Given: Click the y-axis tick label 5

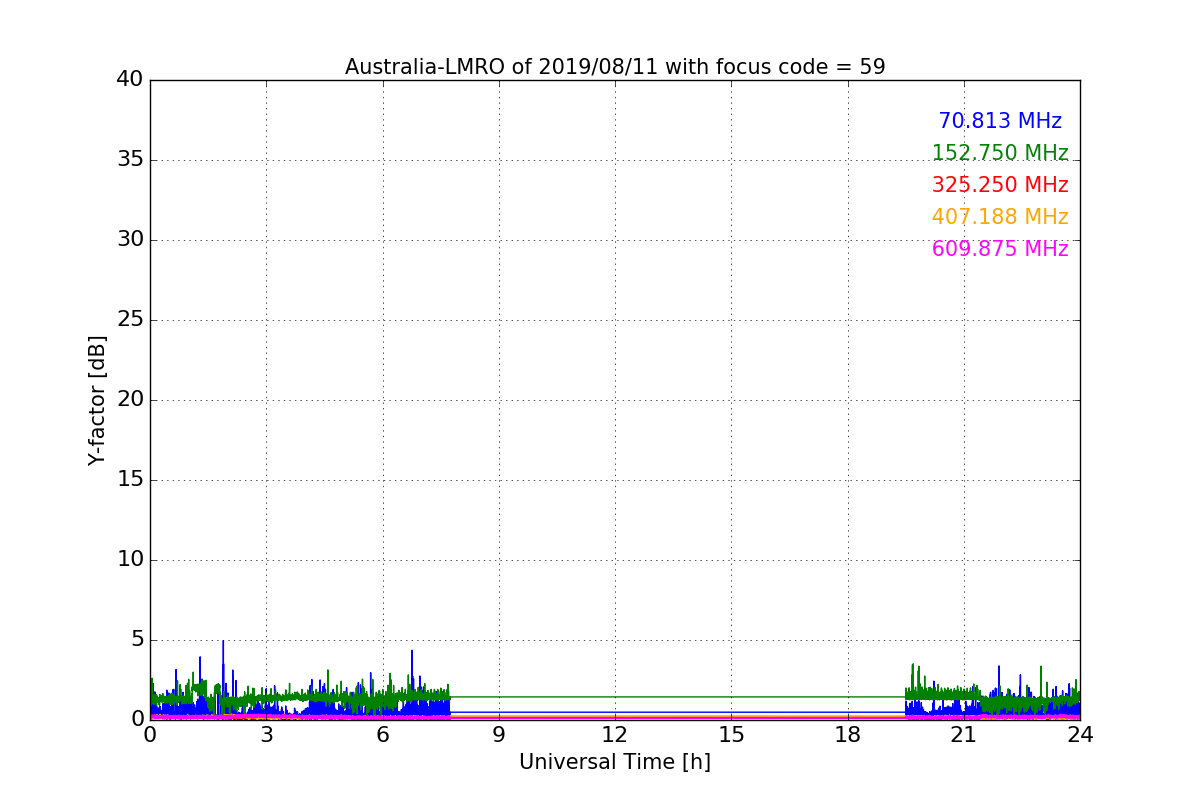Looking at the screenshot, I should click(137, 640).
